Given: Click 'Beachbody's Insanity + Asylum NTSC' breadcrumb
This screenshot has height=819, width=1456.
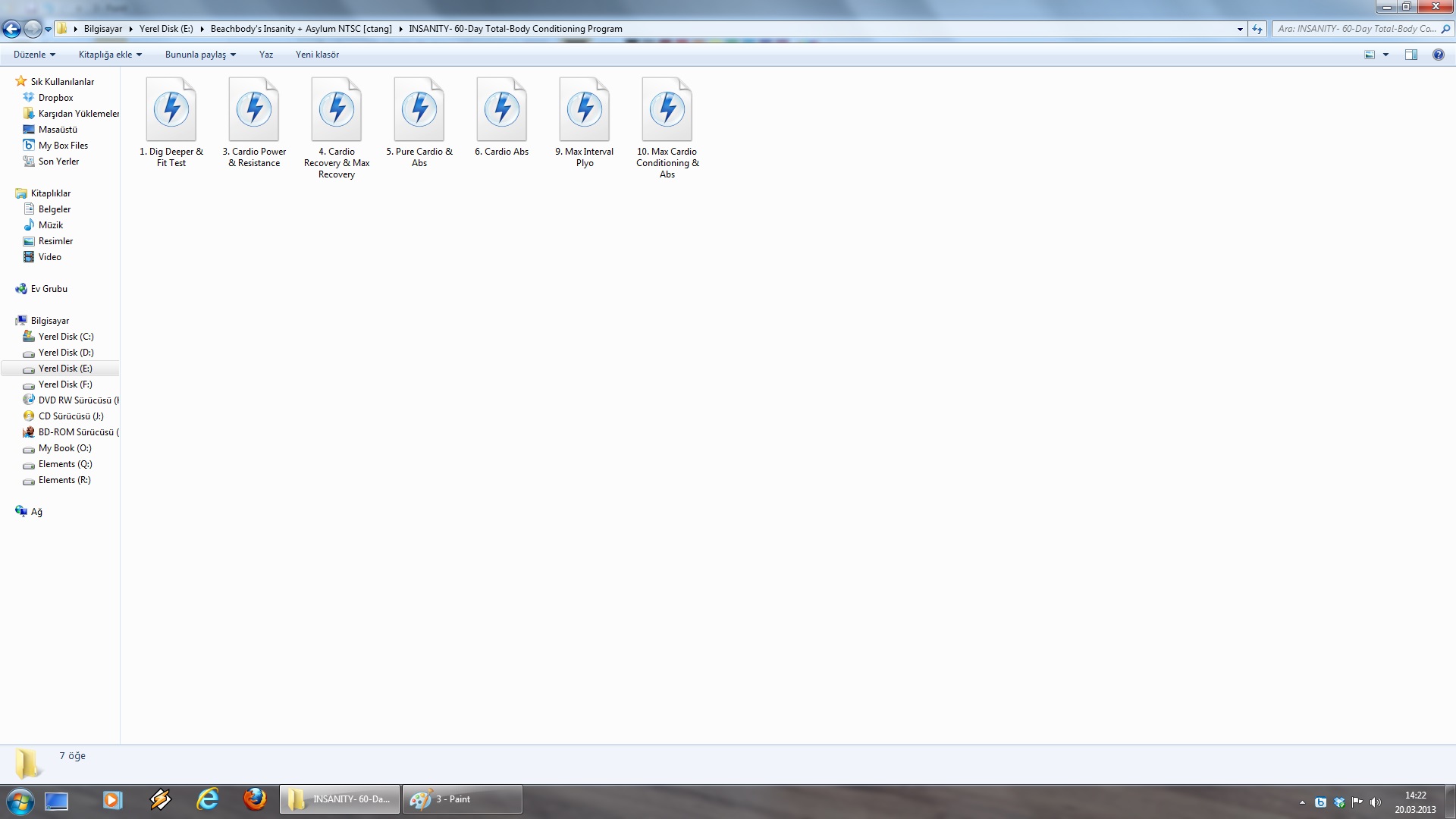Looking at the screenshot, I should pyautogui.click(x=301, y=29).
